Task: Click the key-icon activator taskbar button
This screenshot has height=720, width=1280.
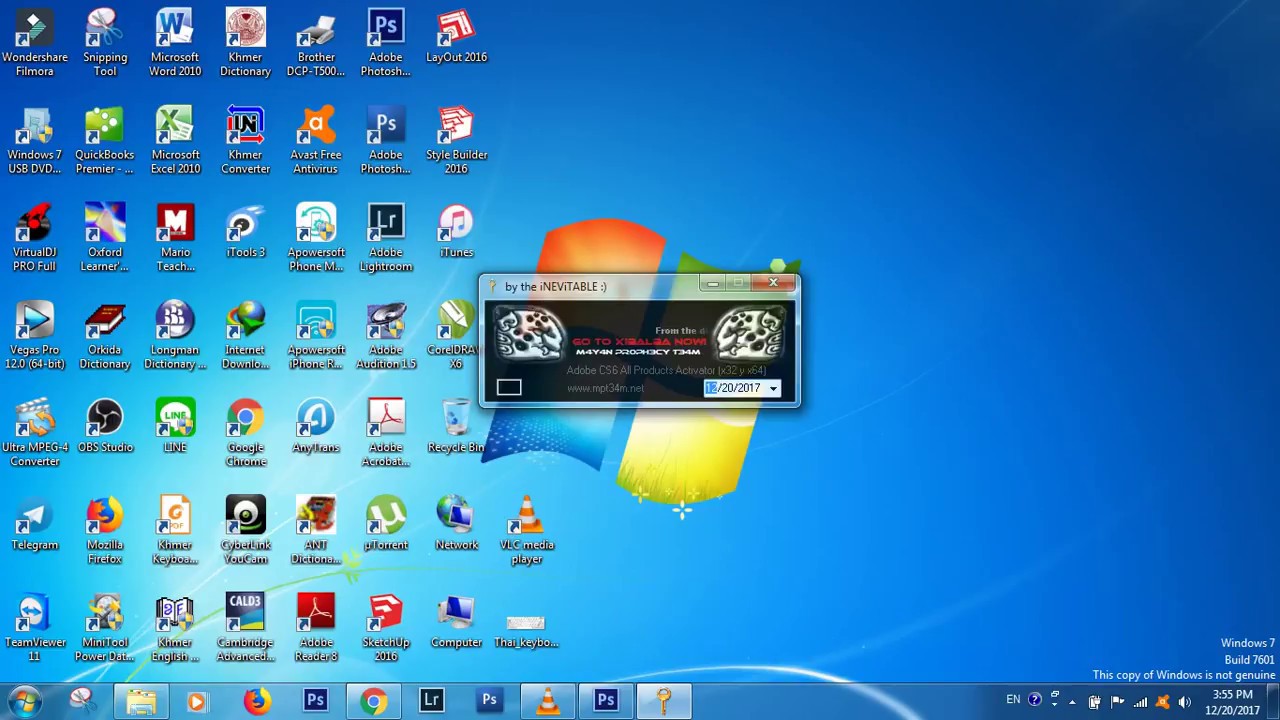Action: [x=663, y=702]
